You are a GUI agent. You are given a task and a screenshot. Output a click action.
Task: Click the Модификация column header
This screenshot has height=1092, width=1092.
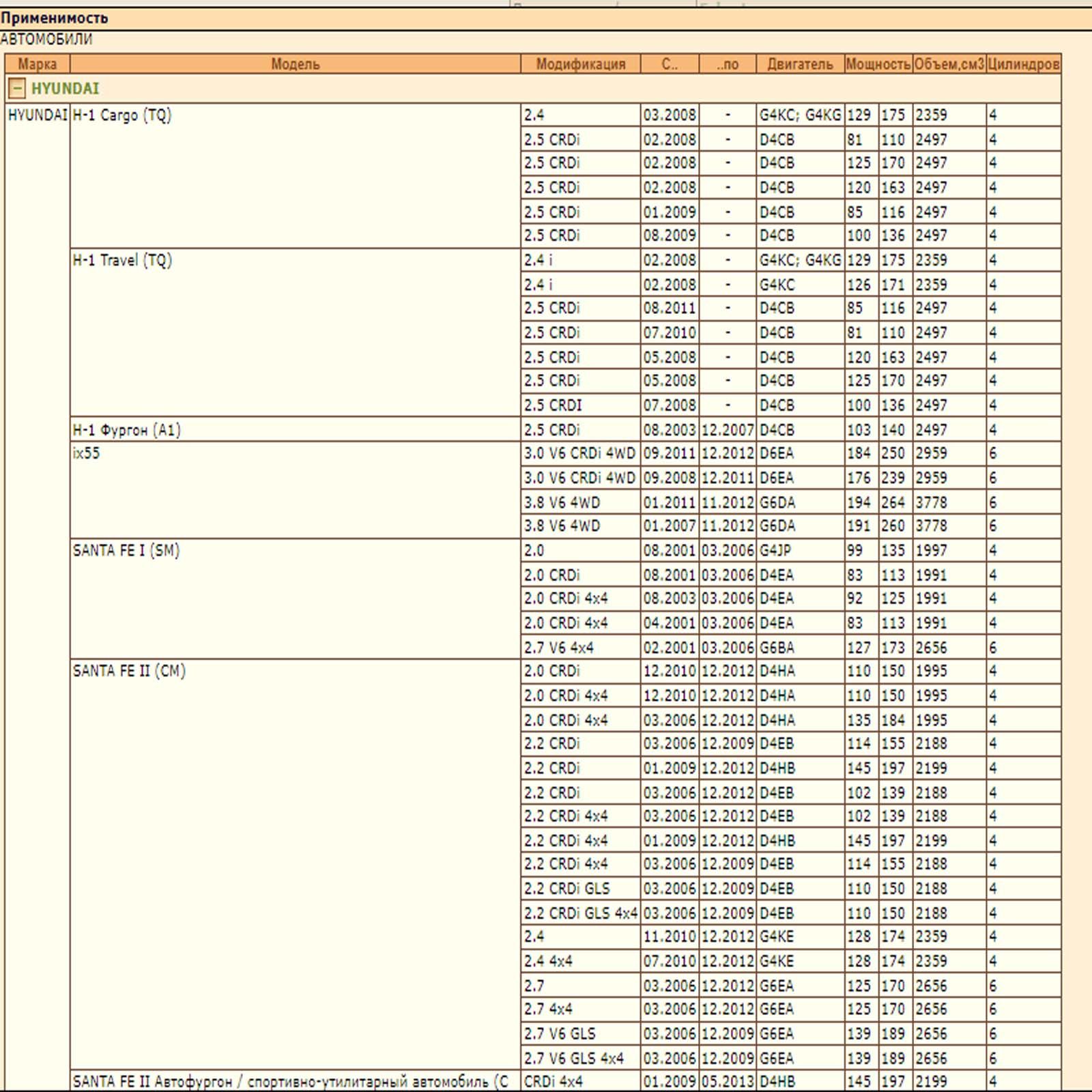coord(580,64)
